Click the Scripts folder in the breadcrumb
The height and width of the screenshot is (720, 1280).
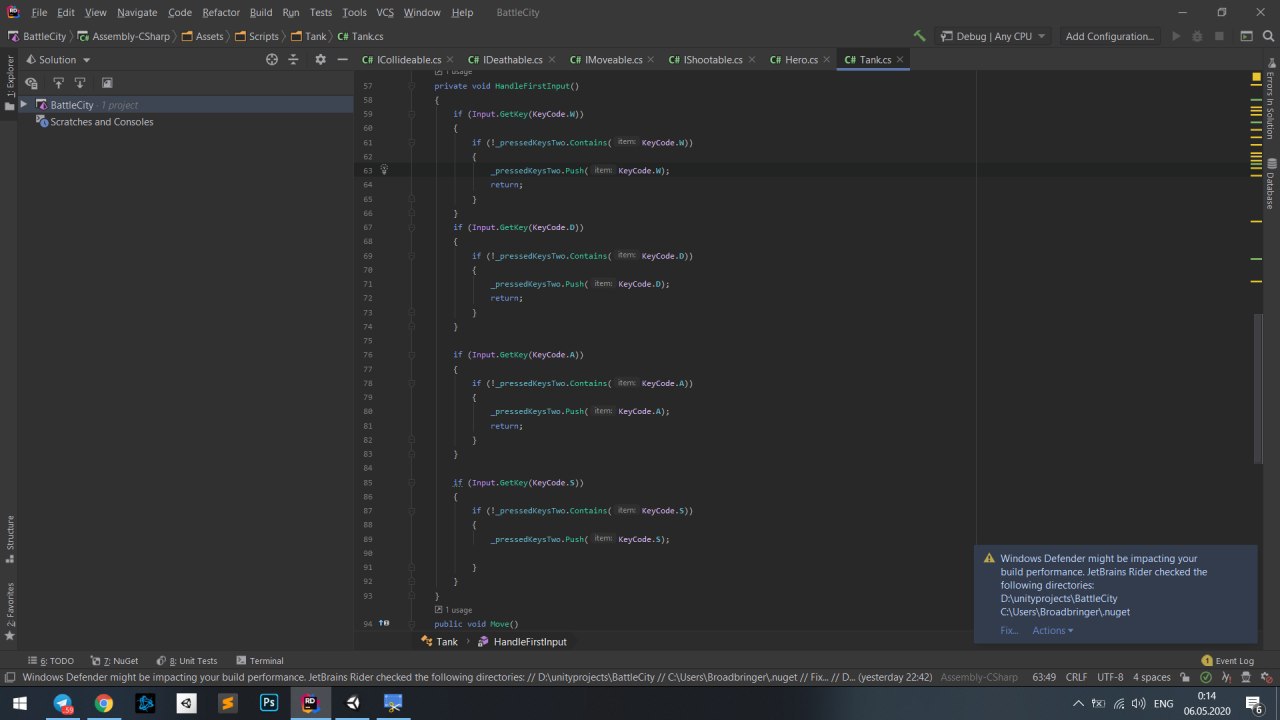[256, 36]
